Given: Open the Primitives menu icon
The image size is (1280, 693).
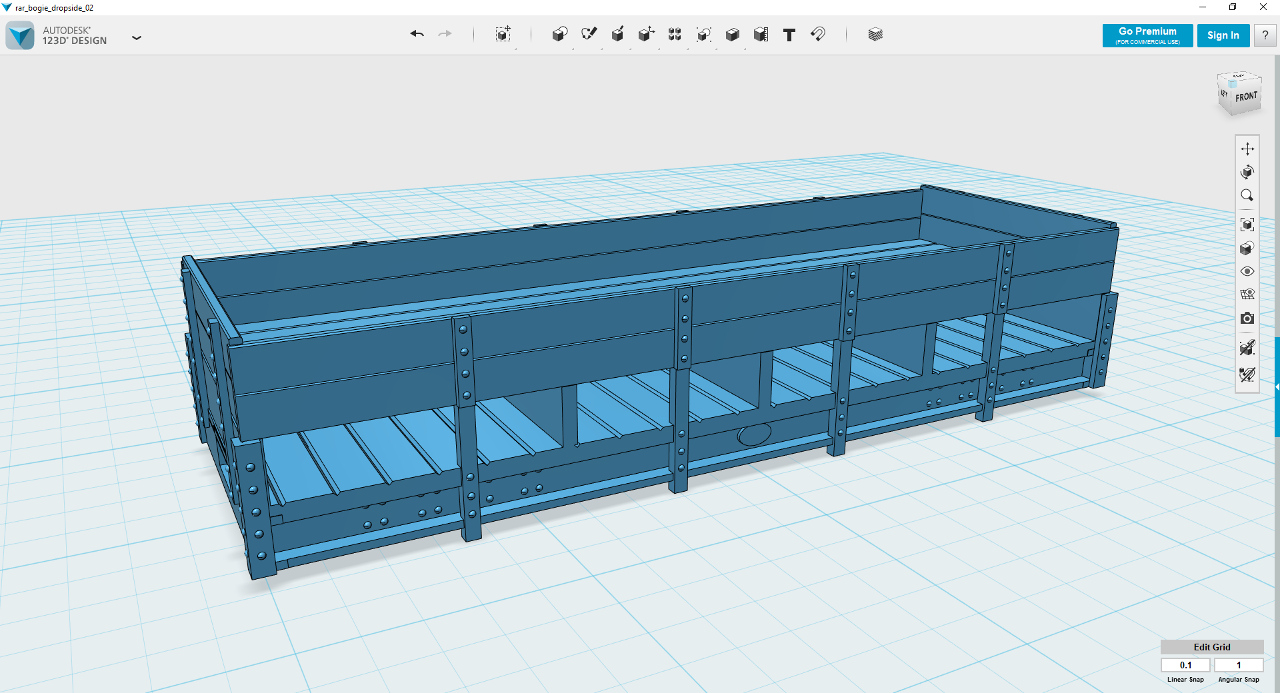Looking at the screenshot, I should 560,34.
